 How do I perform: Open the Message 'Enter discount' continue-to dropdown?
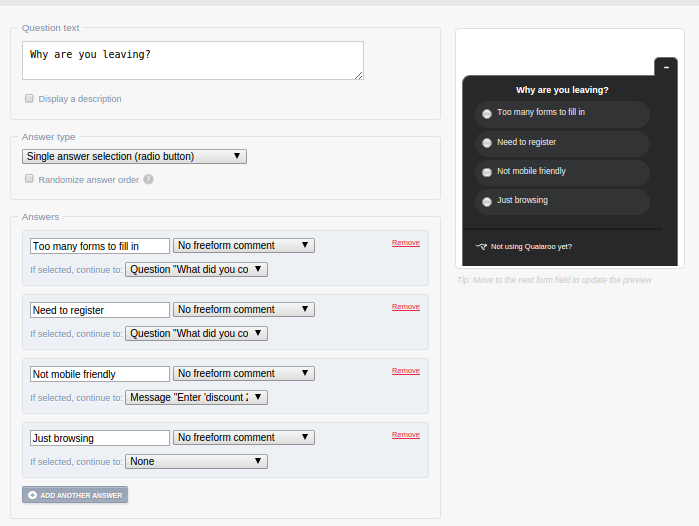pyautogui.click(x=196, y=398)
